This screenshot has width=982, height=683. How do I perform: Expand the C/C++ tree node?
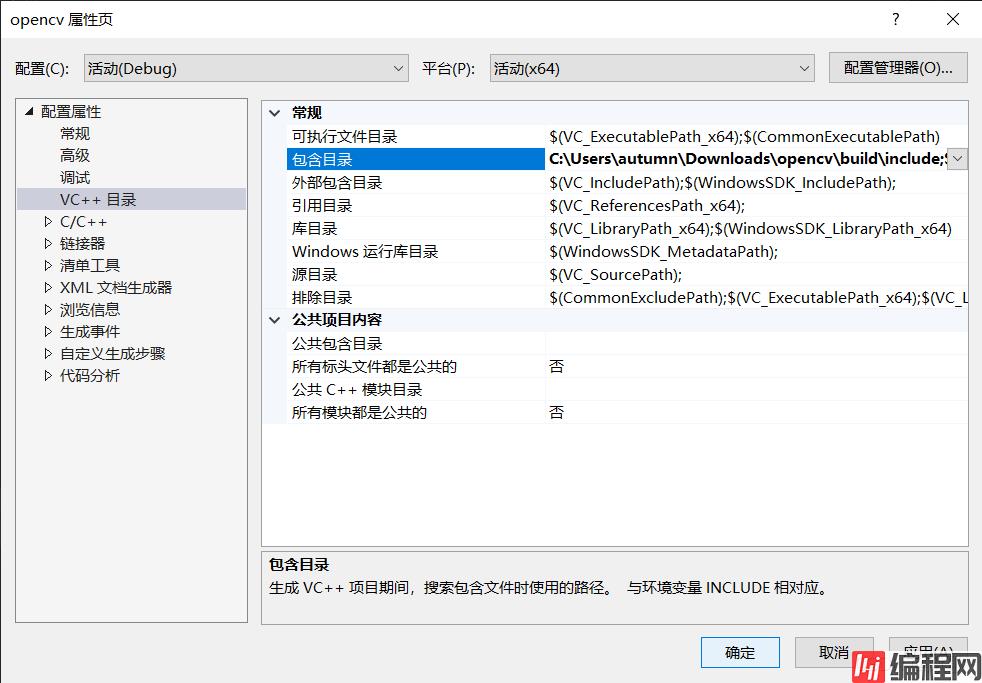pyautogui.click(x=48, y=222)
